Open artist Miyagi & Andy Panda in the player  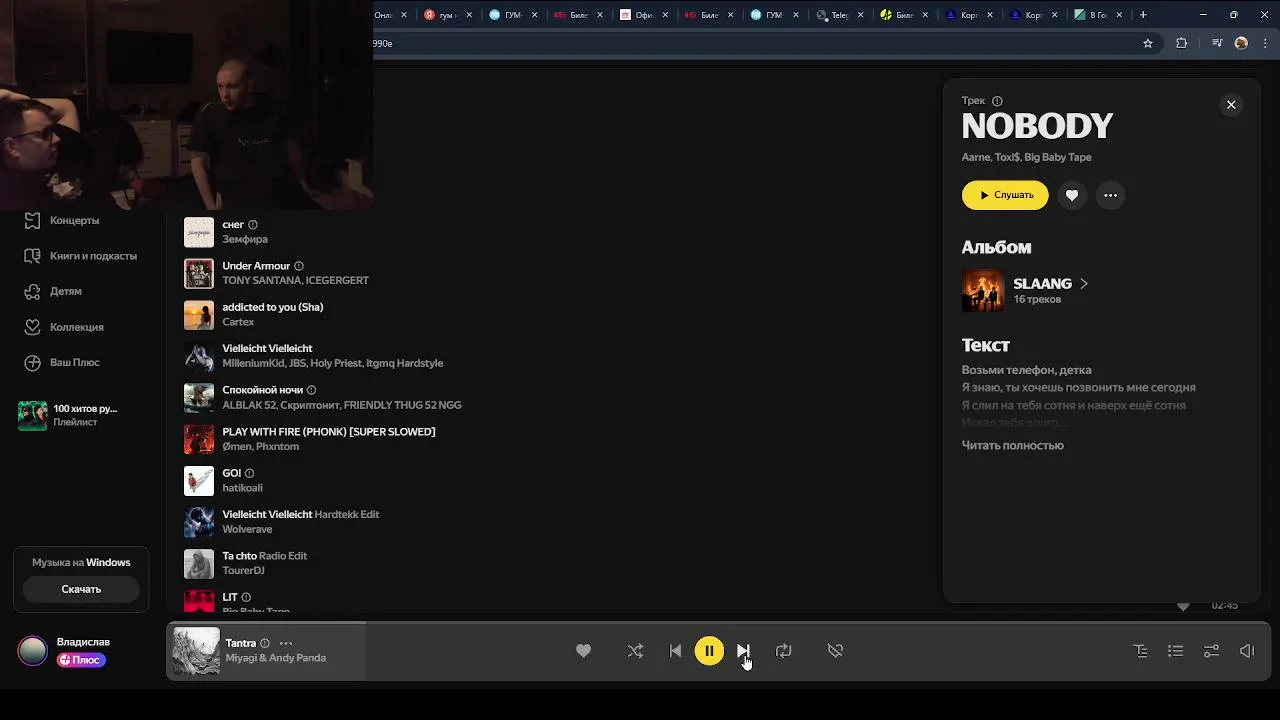(276, 658)
